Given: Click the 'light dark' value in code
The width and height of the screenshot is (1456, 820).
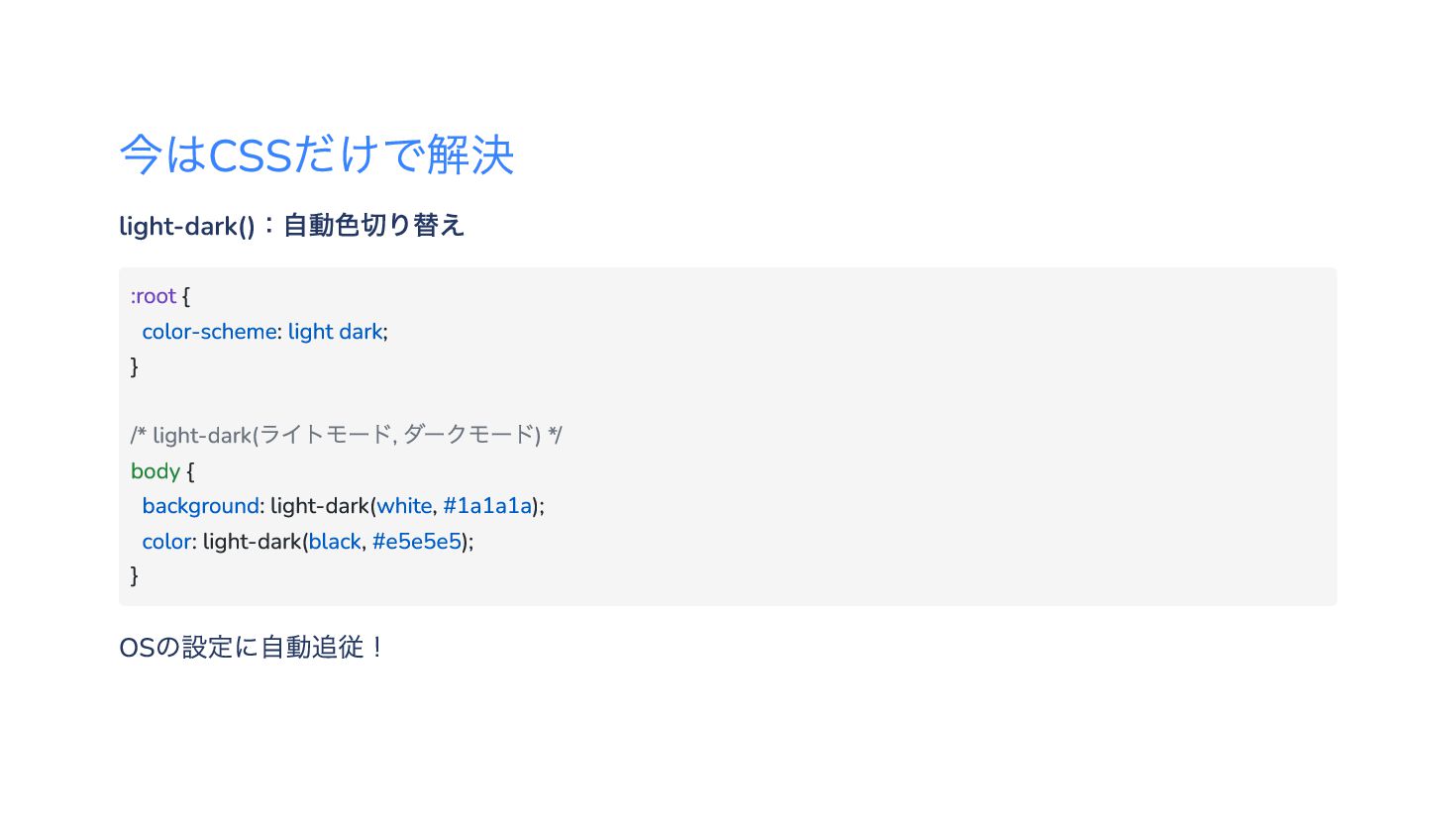Looking at the screenshot, I should 335,332.
